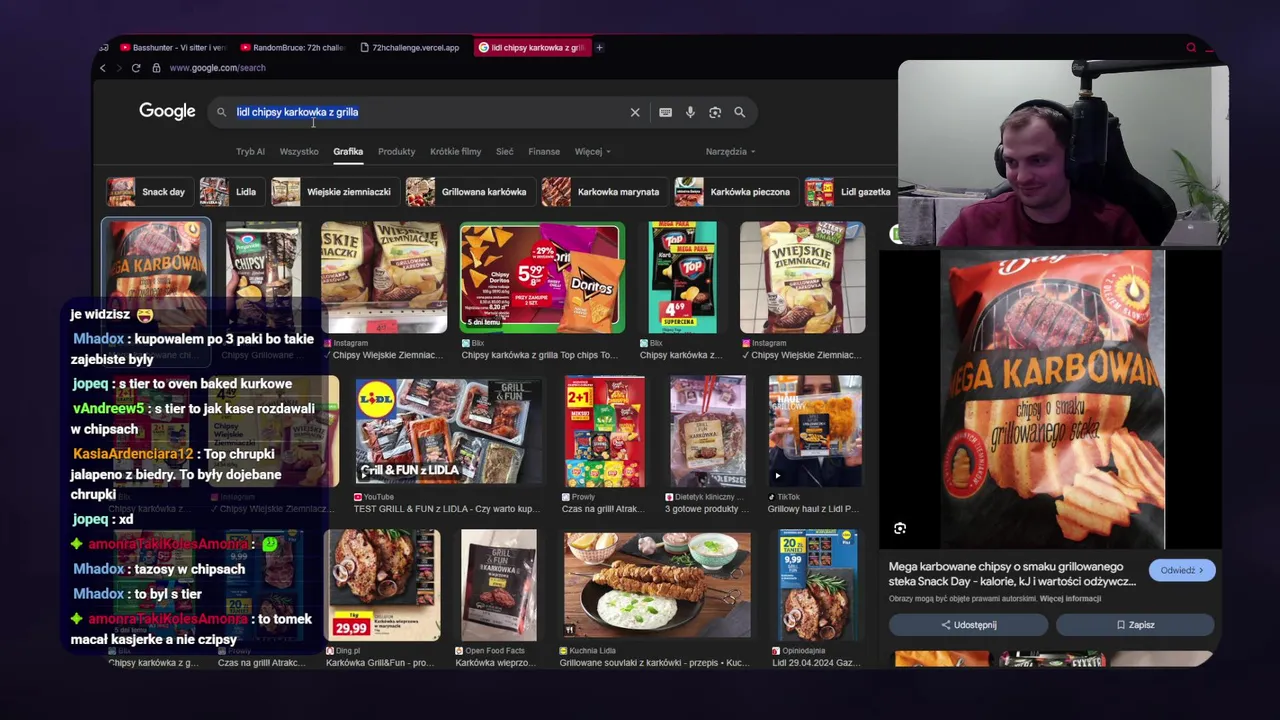This screenshot has height=720, width=1280.
Task: Open the first Instagram Wiejskie Ziemniaczki thumbnail
Action: 384,277
